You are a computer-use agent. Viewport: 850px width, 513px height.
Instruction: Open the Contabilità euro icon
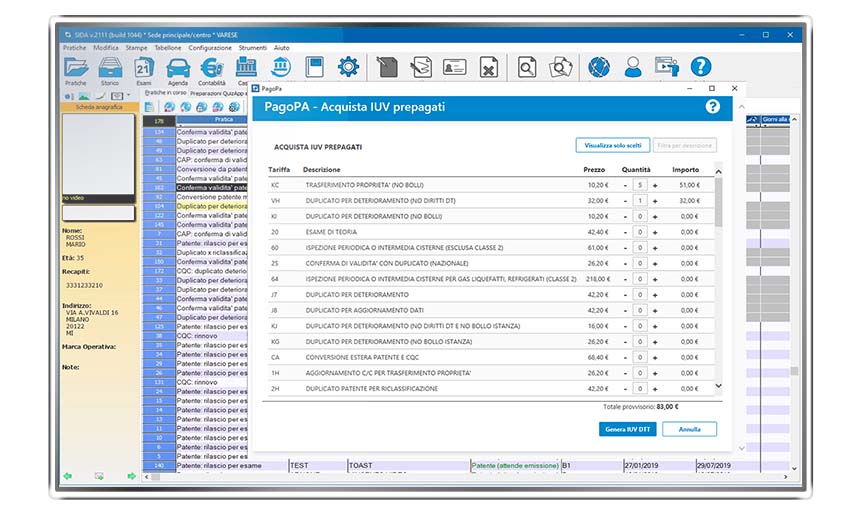211,68
